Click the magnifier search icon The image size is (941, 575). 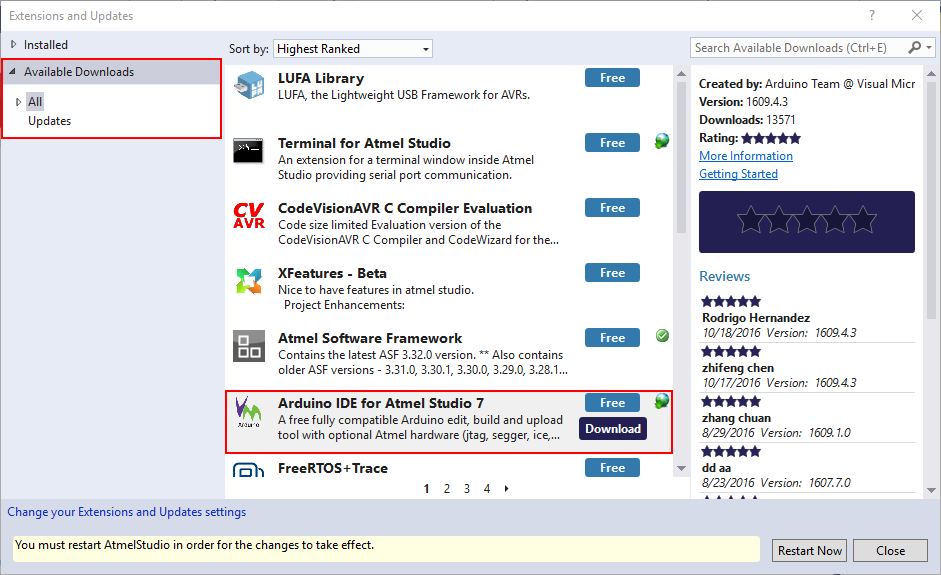pos(915,47)
